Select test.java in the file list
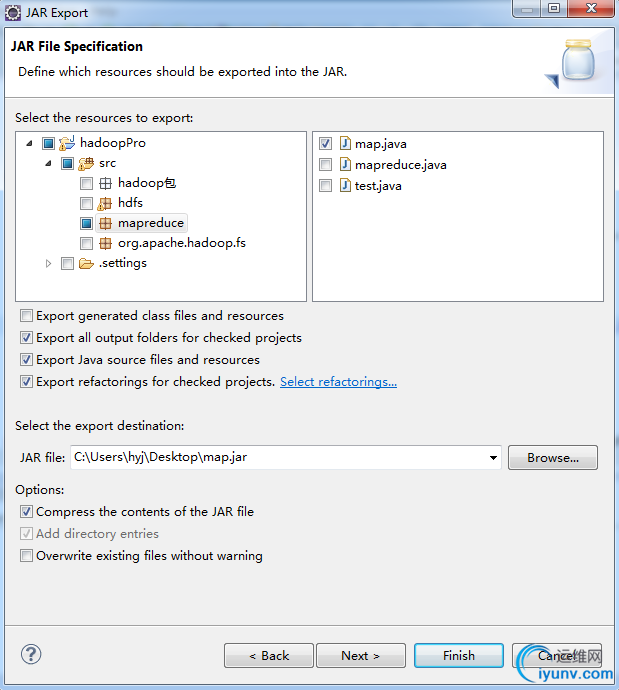 click(x=378, y=186)
